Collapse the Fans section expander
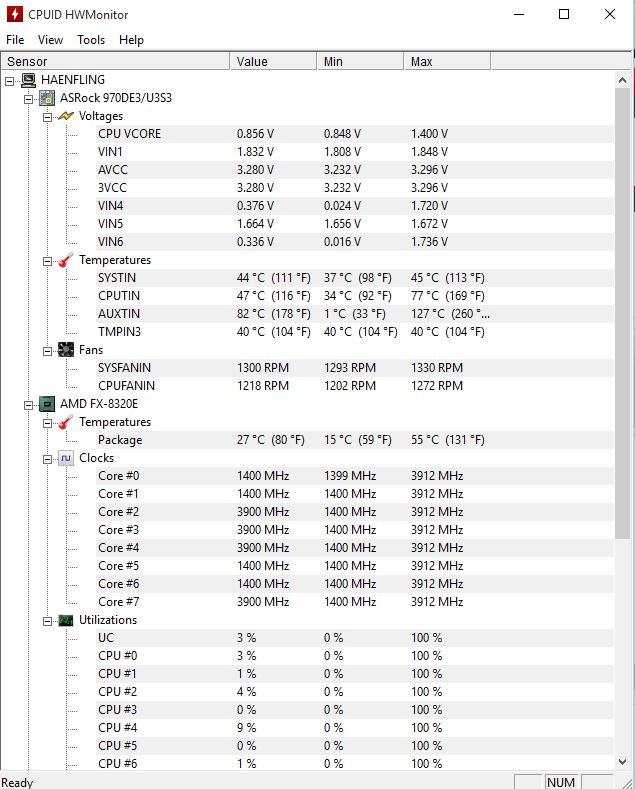This screenshot has height=789, width=635. [x=47, y=351]
